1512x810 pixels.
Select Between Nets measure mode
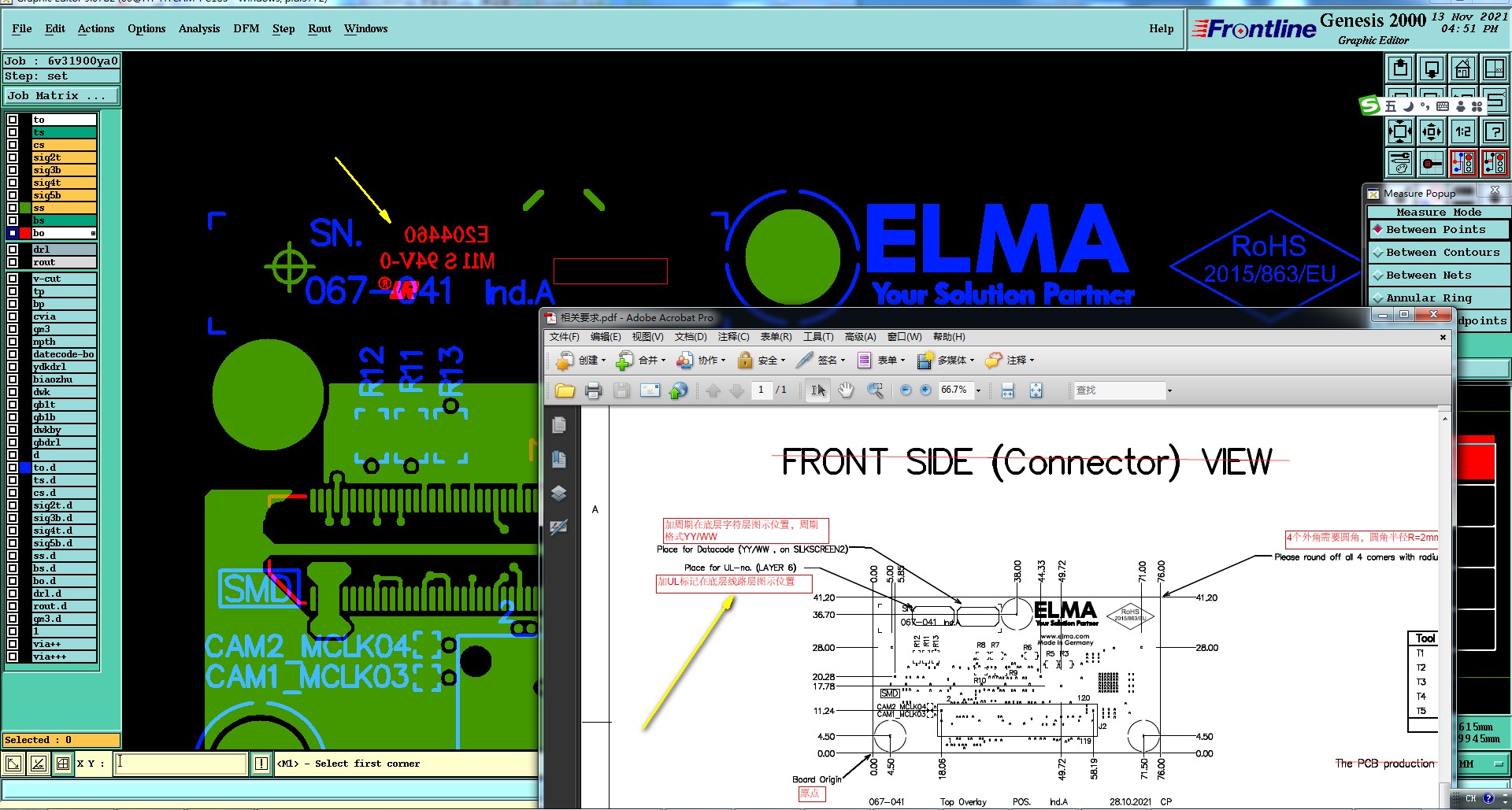pos(1438,276)
